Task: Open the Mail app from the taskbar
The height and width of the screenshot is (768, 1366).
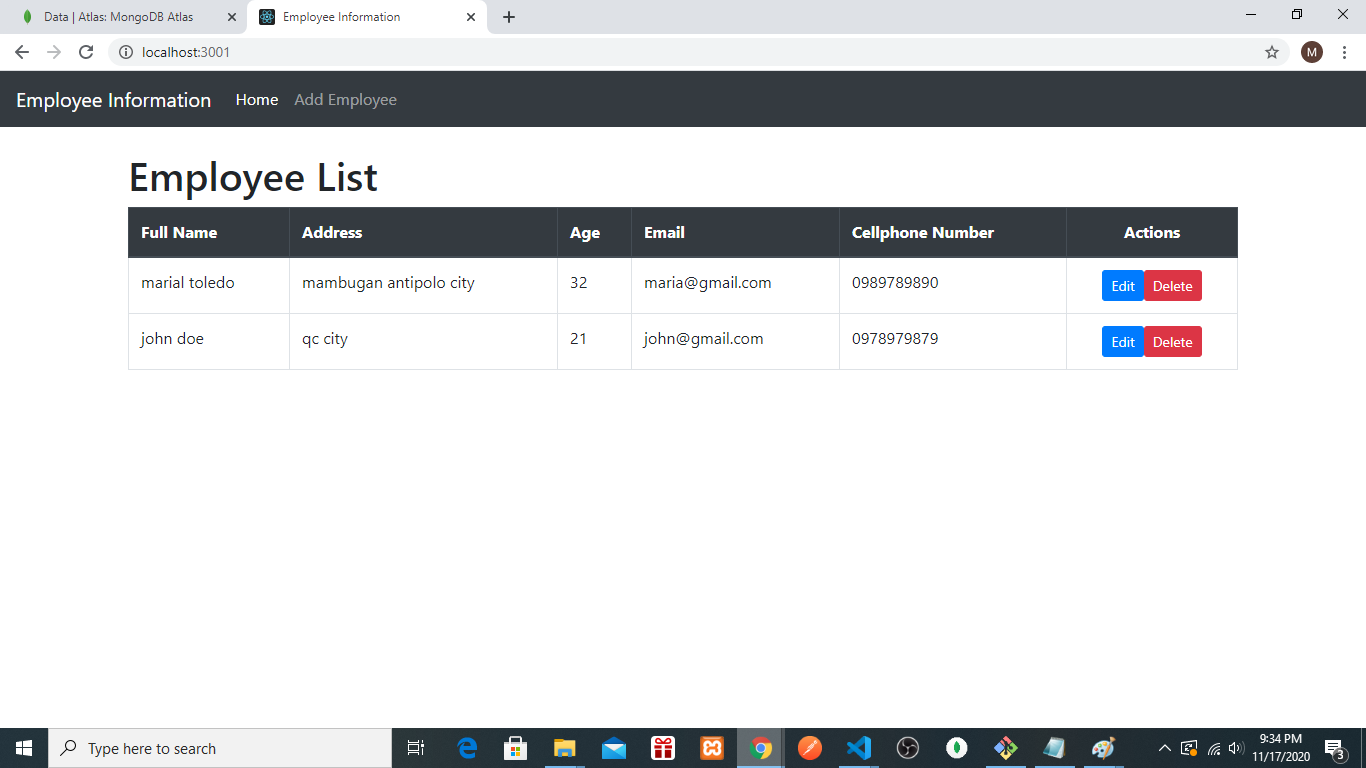Action: coord(613,747)
